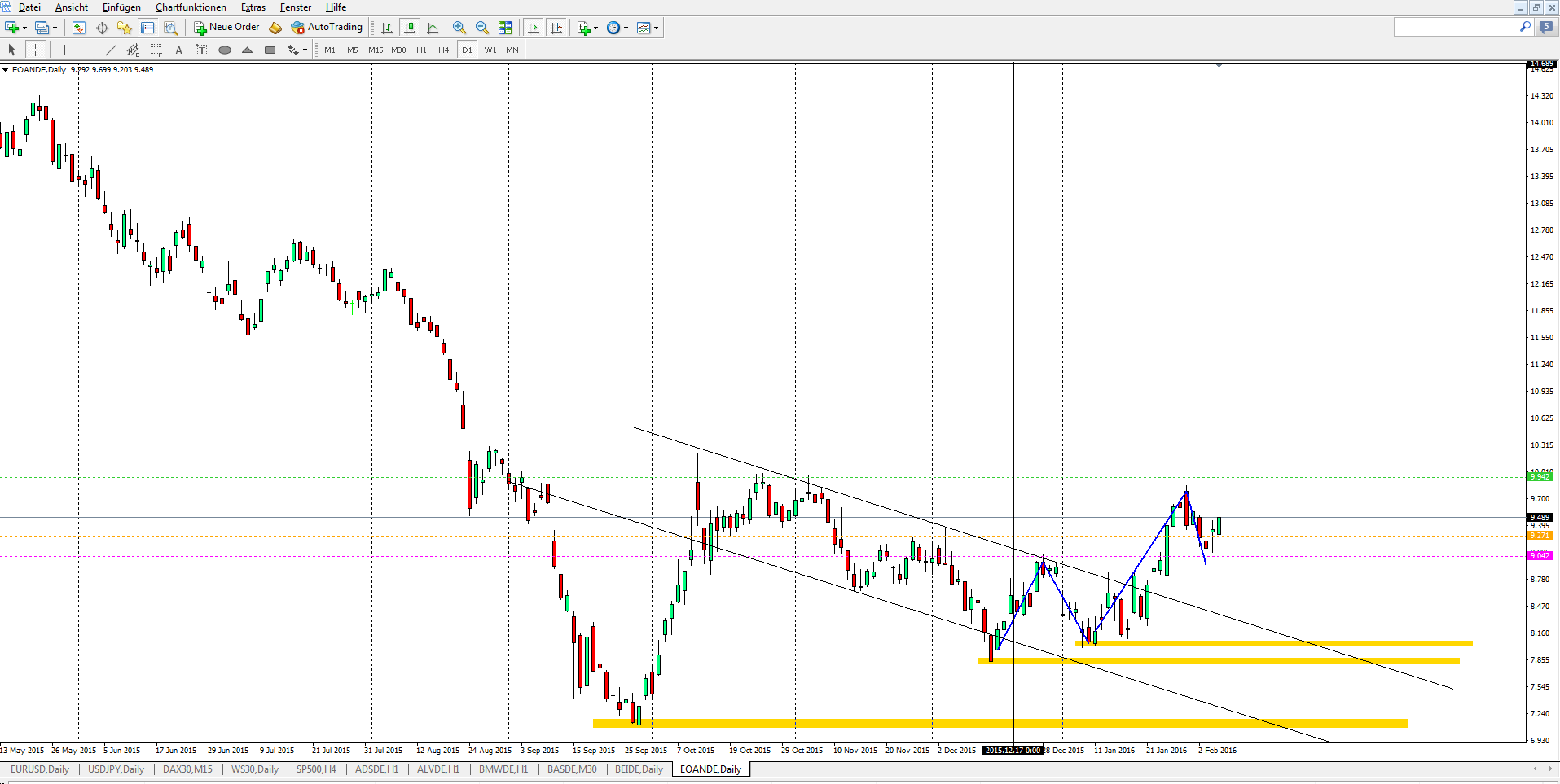Expand the chart templates dropdown

pyautogui.click(x=655, y=28)
